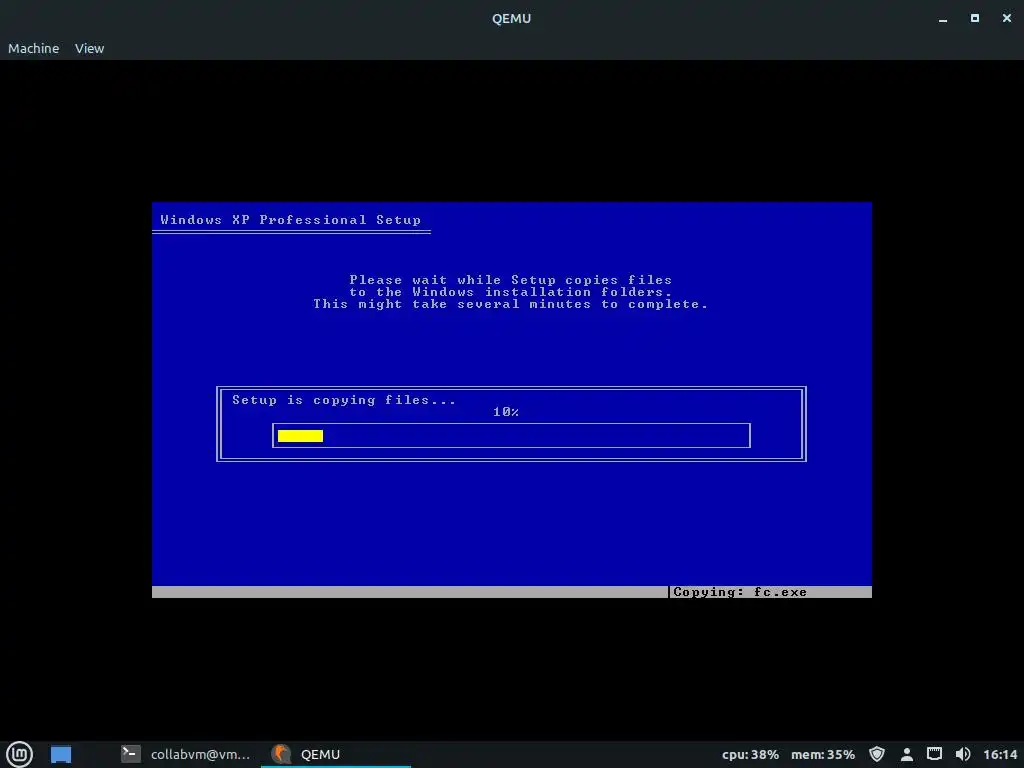
Task: Open the Linux Mint start menu
Action: [20, 754]
